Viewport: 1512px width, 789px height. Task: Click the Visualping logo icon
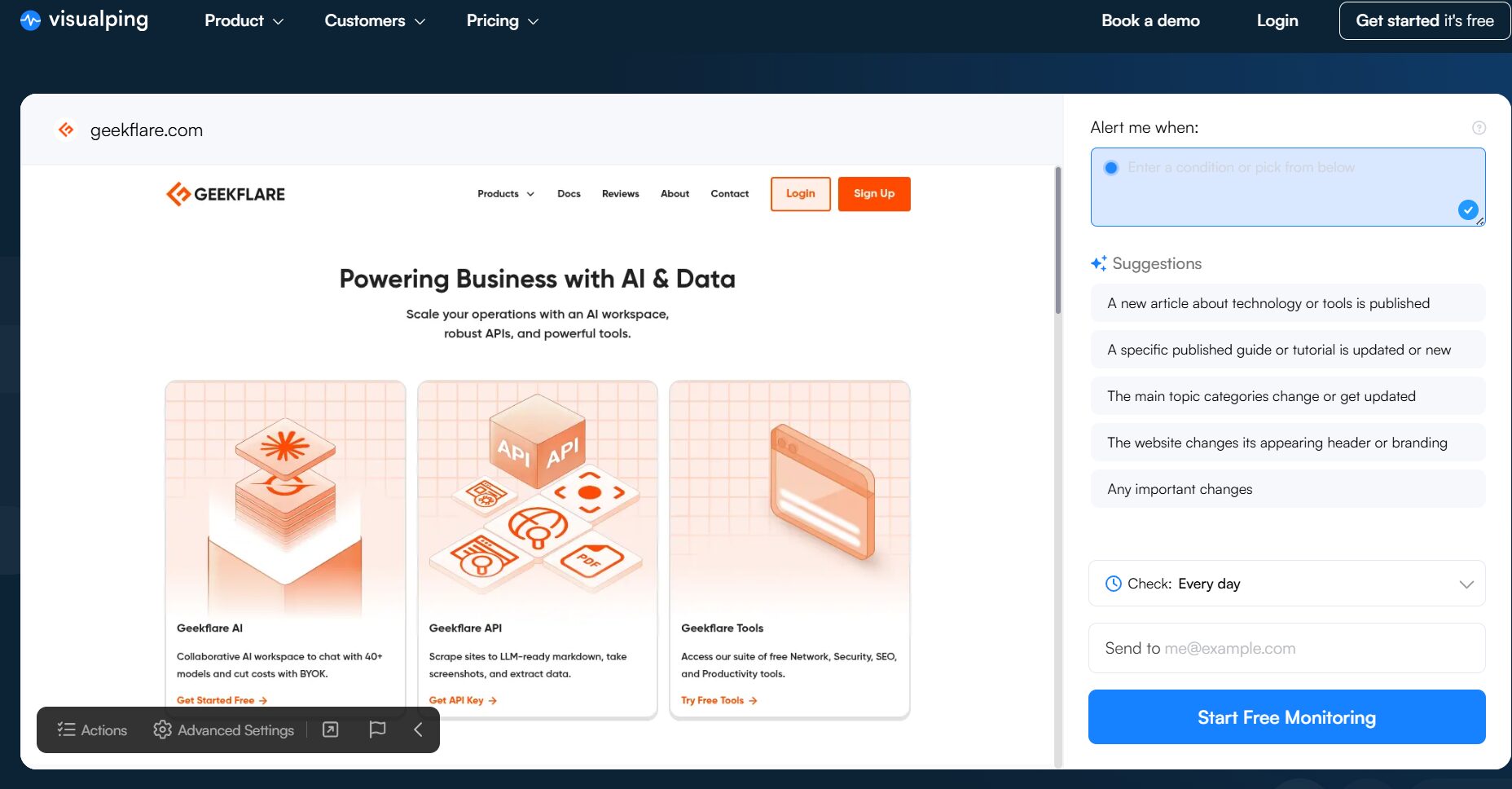(30, 20)
